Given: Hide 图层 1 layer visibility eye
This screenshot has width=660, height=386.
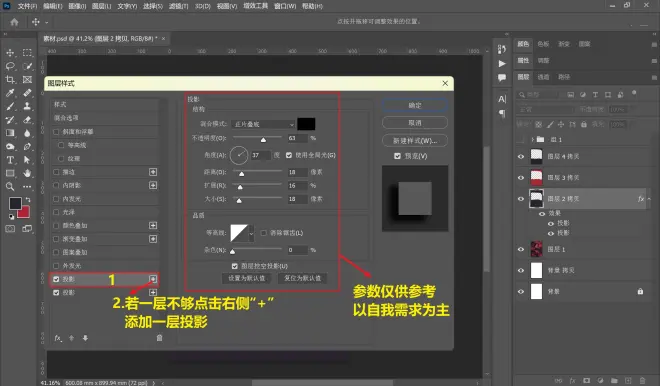Looking at the screenshot, I should point(521,249).
